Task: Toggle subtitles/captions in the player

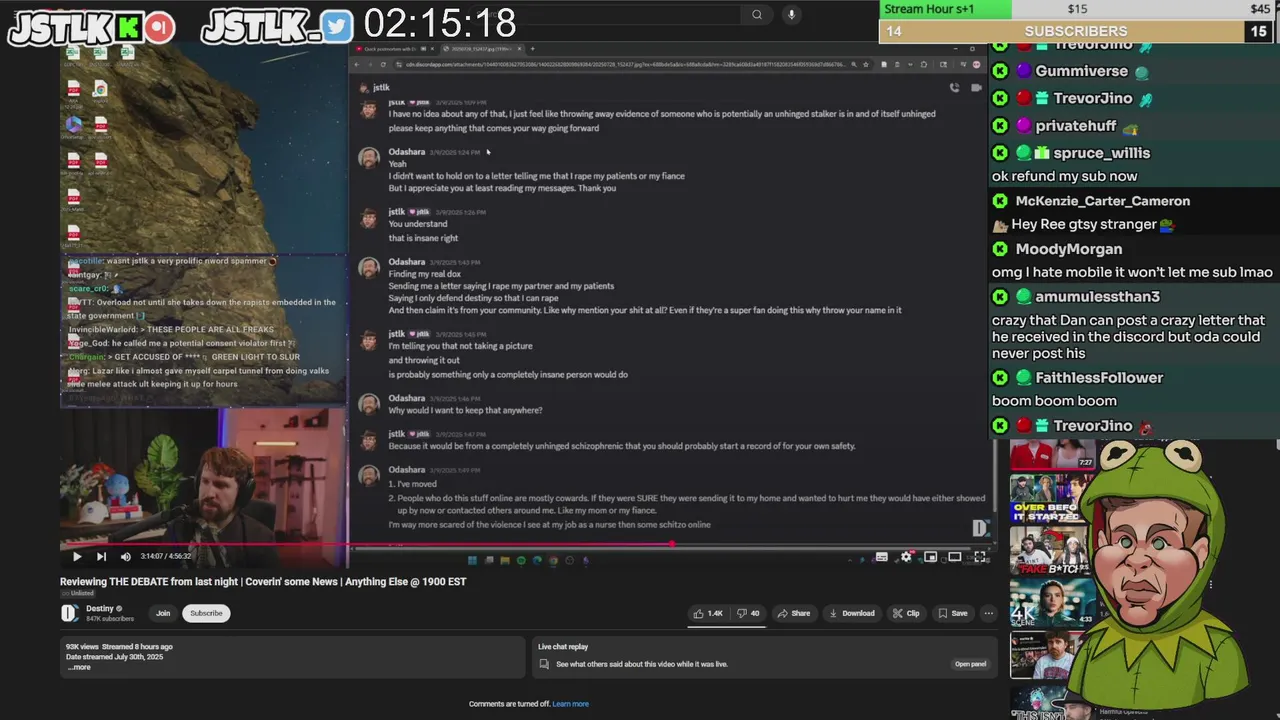Action: pos(881,557)
